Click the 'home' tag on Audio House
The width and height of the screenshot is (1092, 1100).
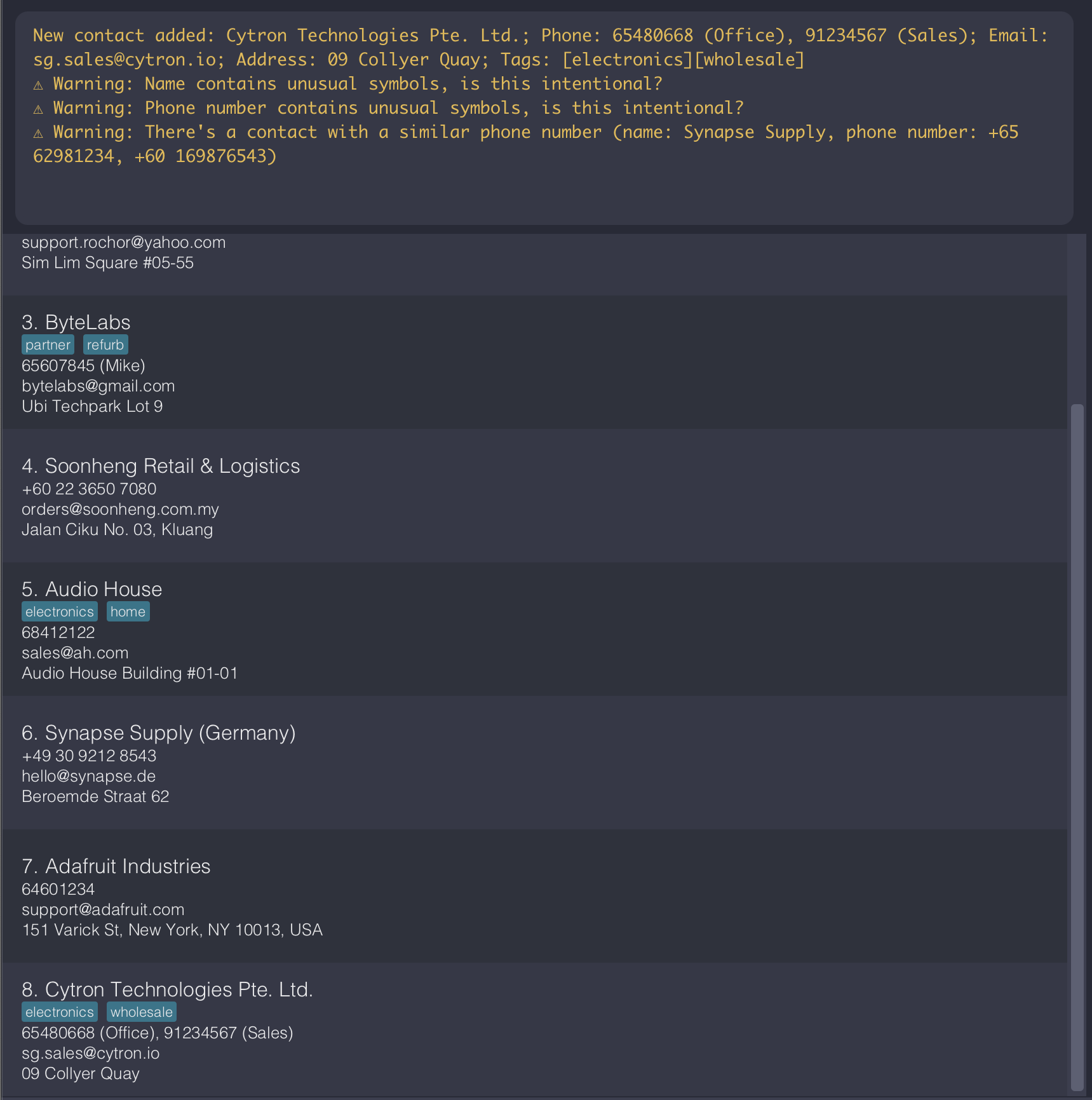pos(128,612)
